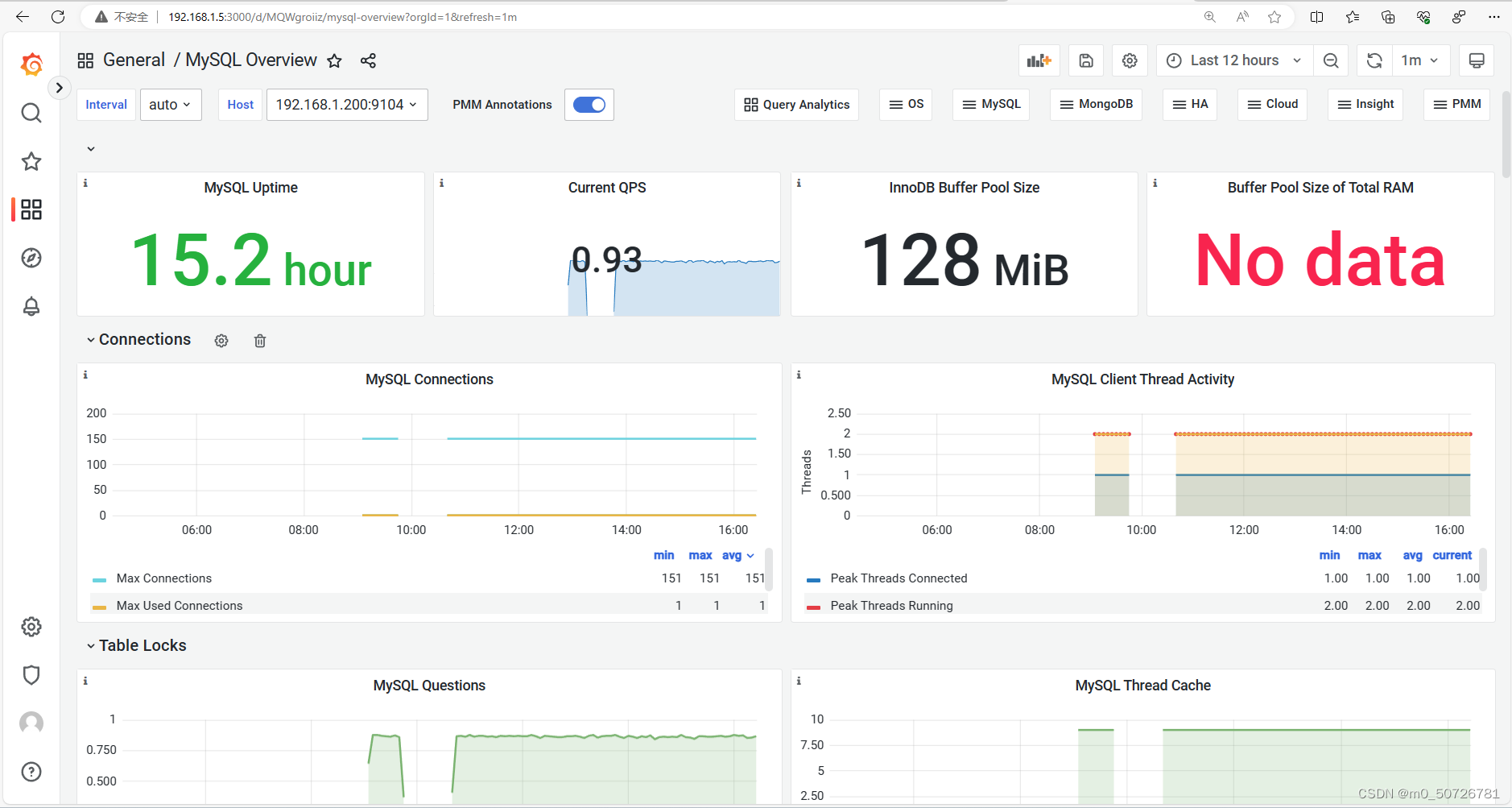The width and height of the screenshot is (1512, 808).
Task: Open the OS dashboards menu
Action: coord(906,105)
